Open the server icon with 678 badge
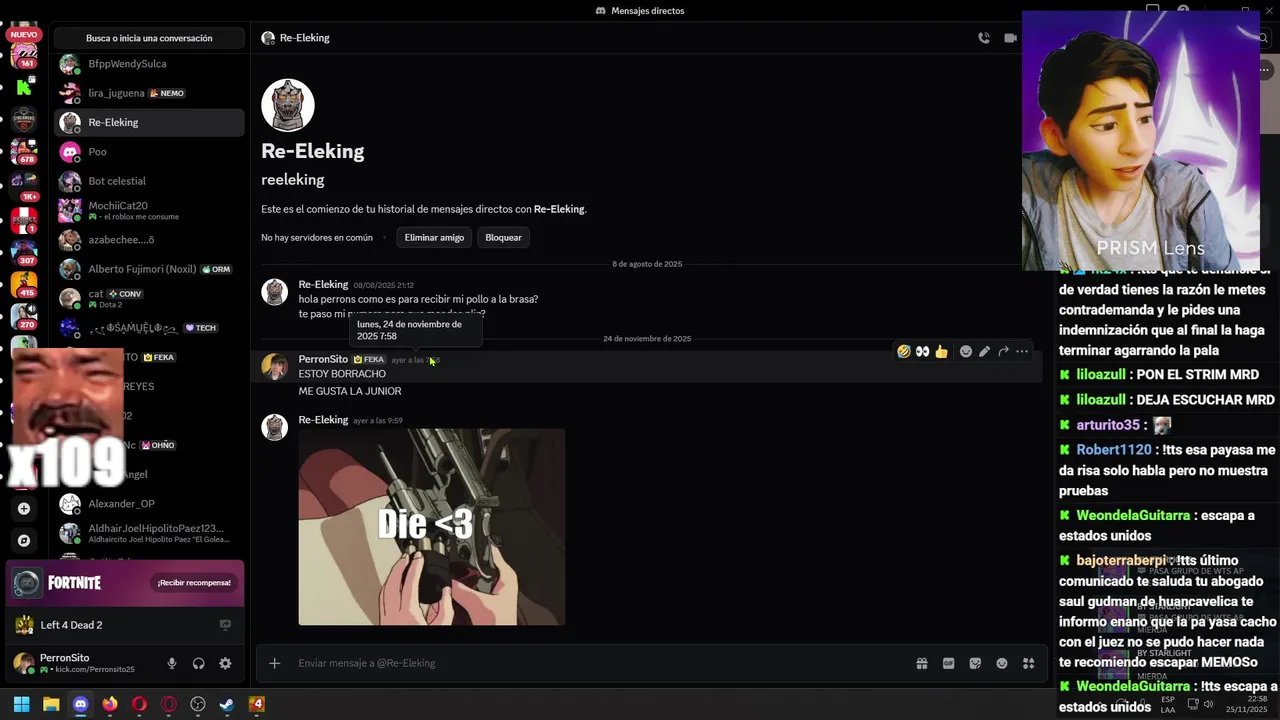Image resolution: width=1280 pixels, height=720 pixels. coord(25,152)
